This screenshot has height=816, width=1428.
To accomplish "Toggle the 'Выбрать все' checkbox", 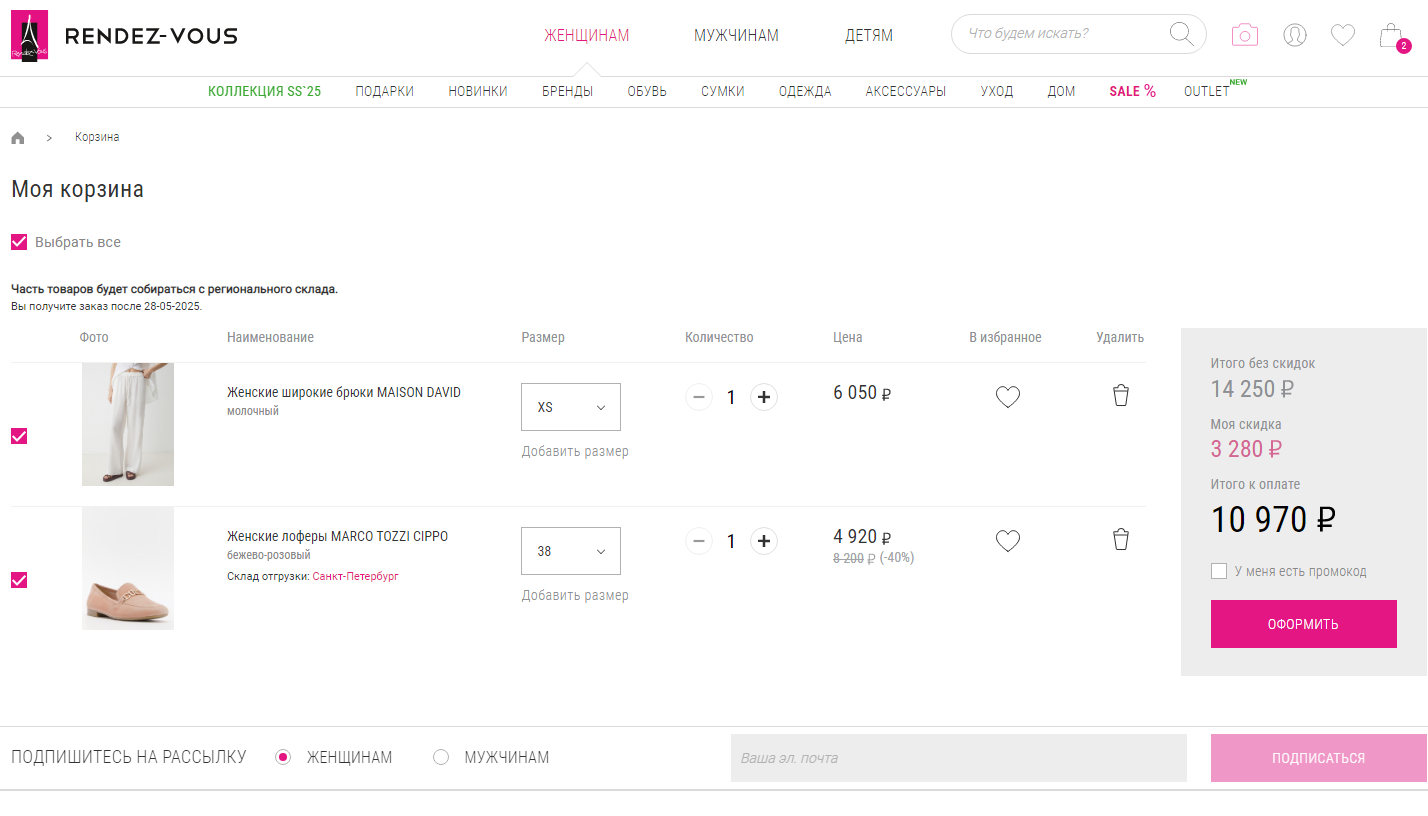I will tap(19, 242).
